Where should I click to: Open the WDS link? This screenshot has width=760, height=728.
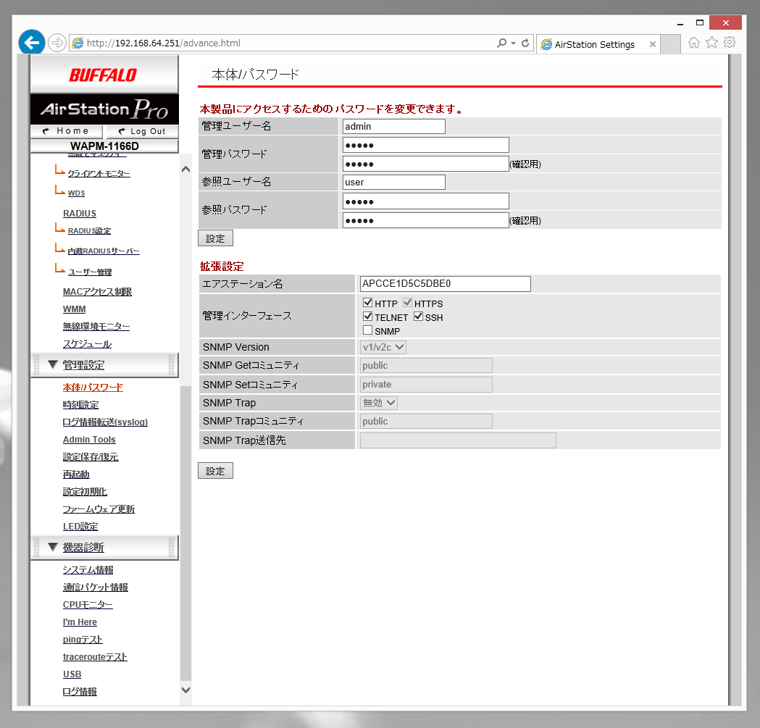(x=76, y=193)
